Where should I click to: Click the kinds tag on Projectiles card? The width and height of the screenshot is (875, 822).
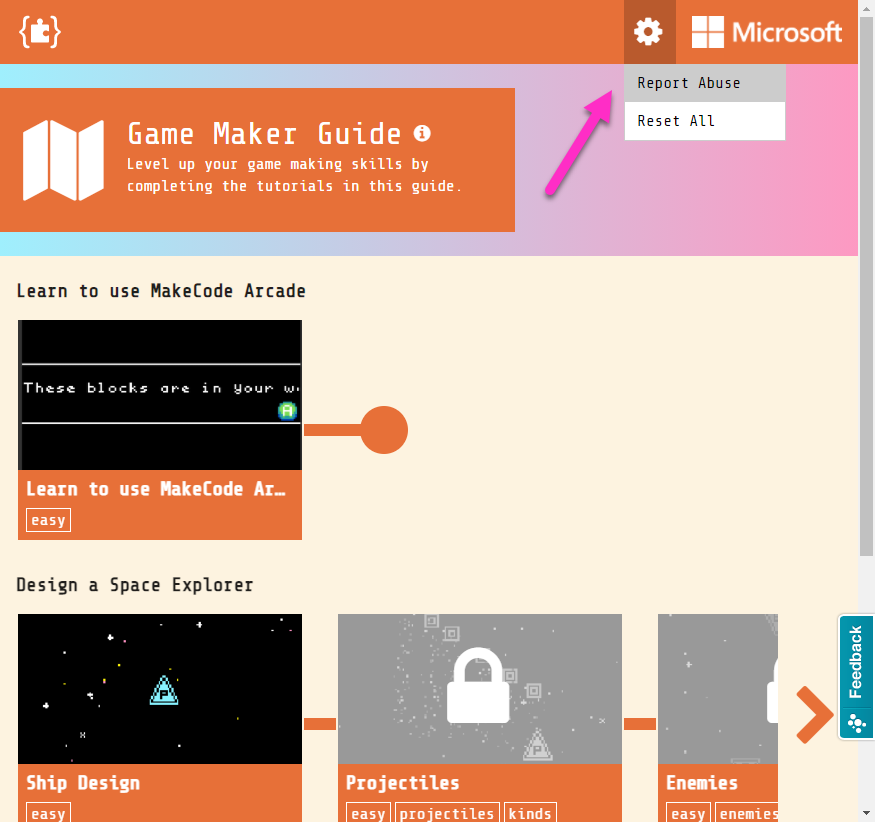[530, 813]
